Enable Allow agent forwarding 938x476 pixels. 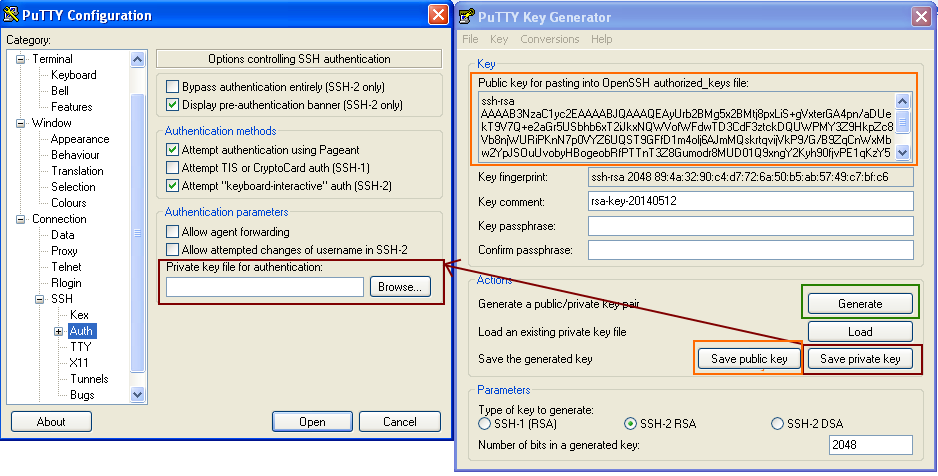(x=172, y=231)
